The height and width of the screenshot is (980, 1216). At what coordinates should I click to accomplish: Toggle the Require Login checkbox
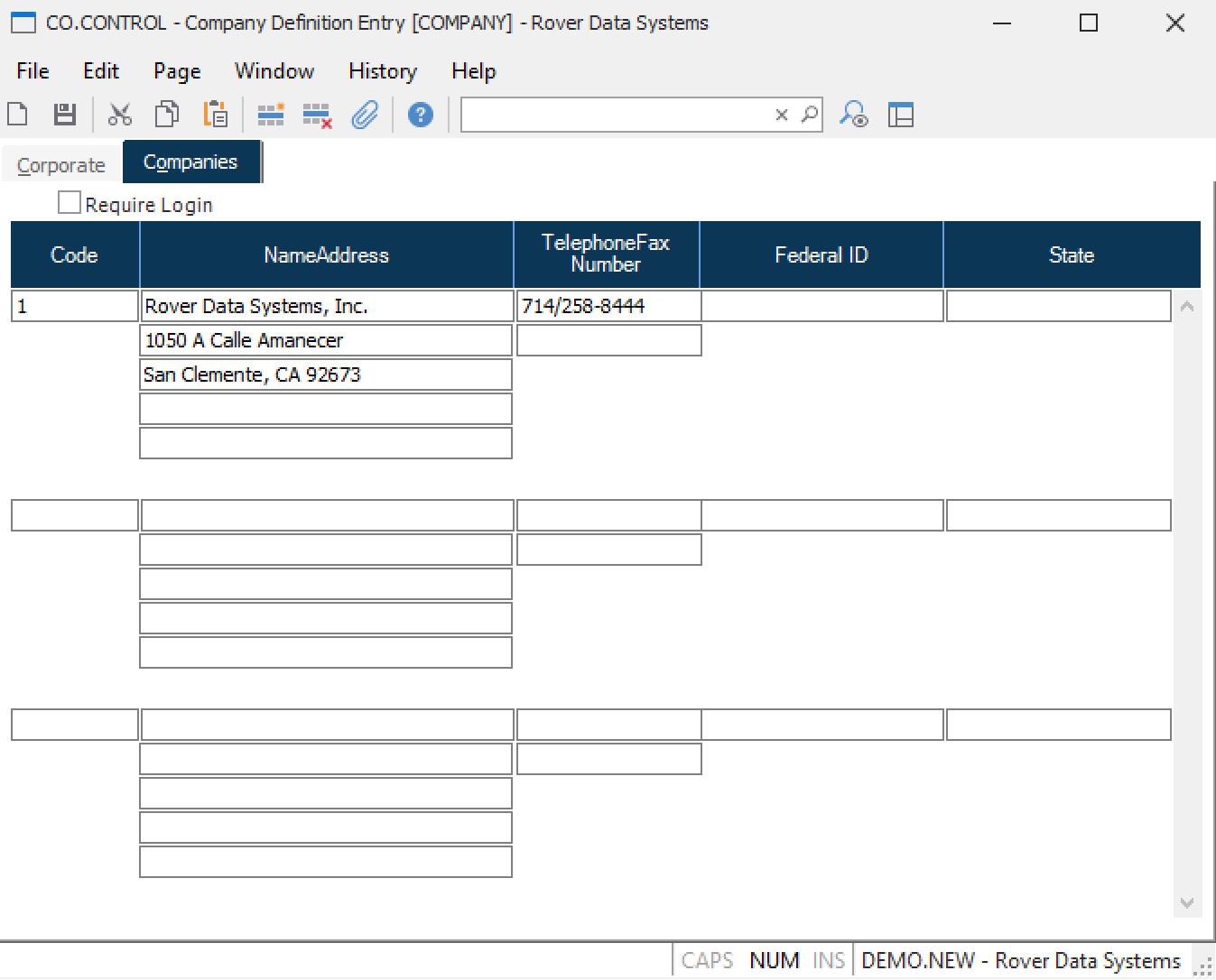click(x=70, y=203)
